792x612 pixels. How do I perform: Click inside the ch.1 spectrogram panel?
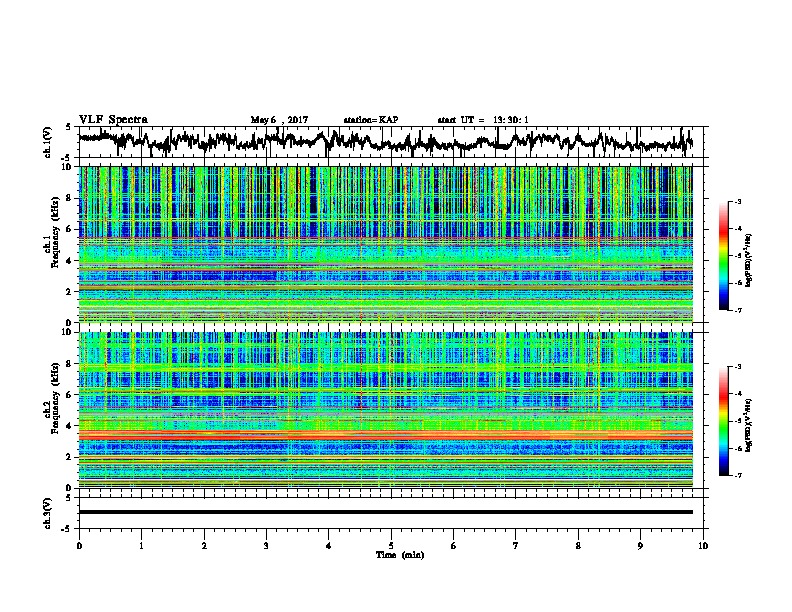point(385,244)
